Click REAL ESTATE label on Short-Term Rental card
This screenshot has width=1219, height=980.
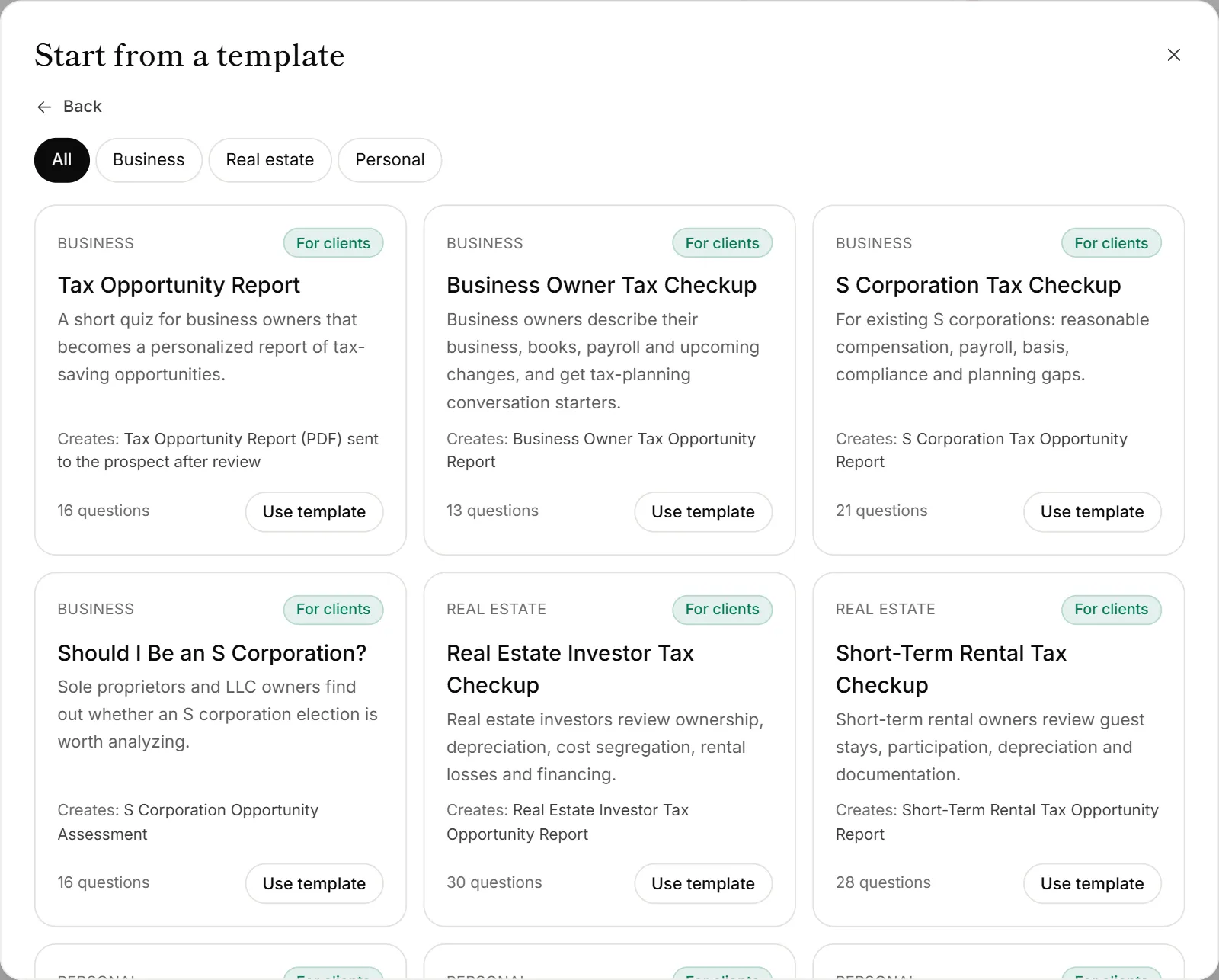coord(885,609)
